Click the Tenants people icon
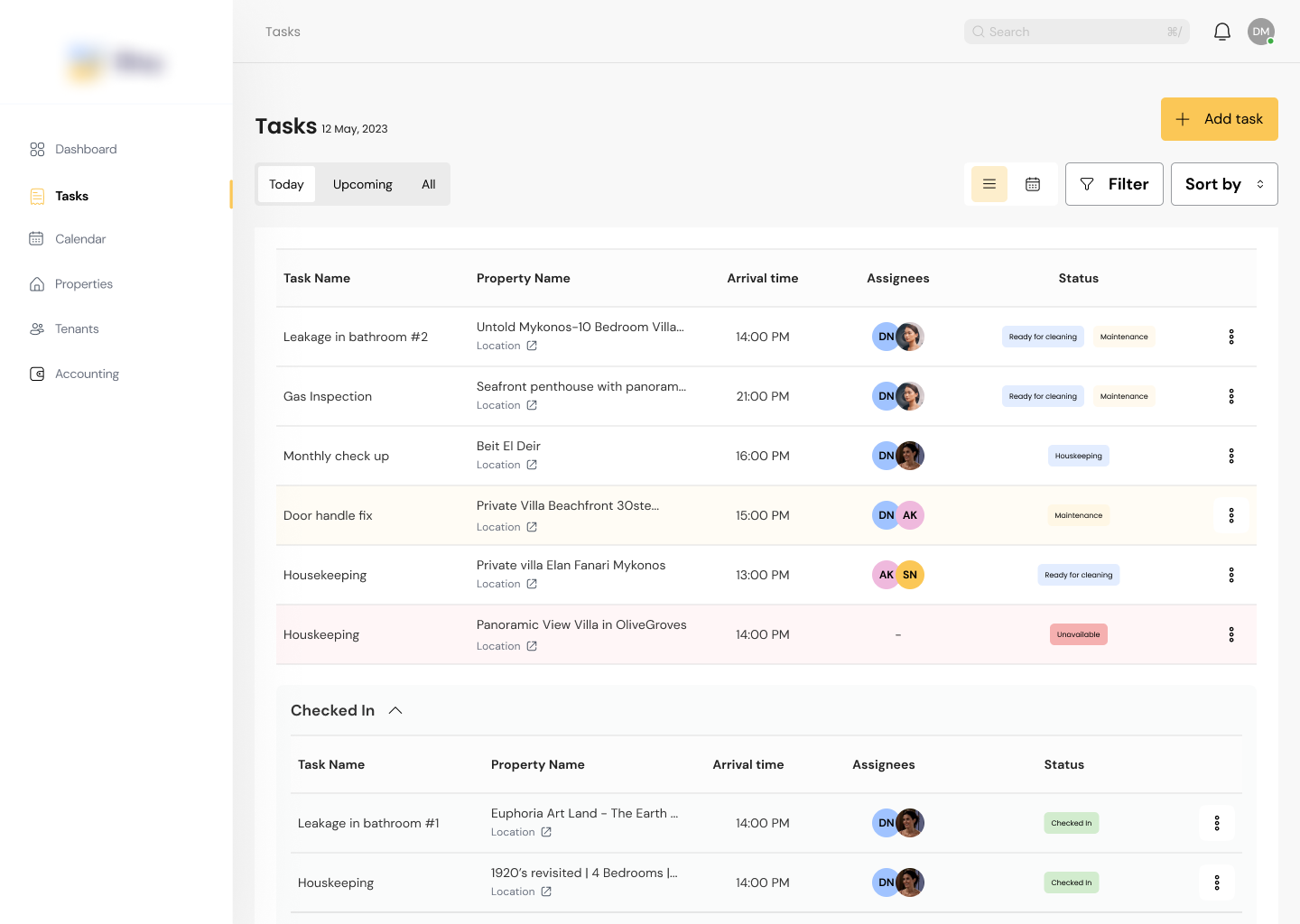 37,329
